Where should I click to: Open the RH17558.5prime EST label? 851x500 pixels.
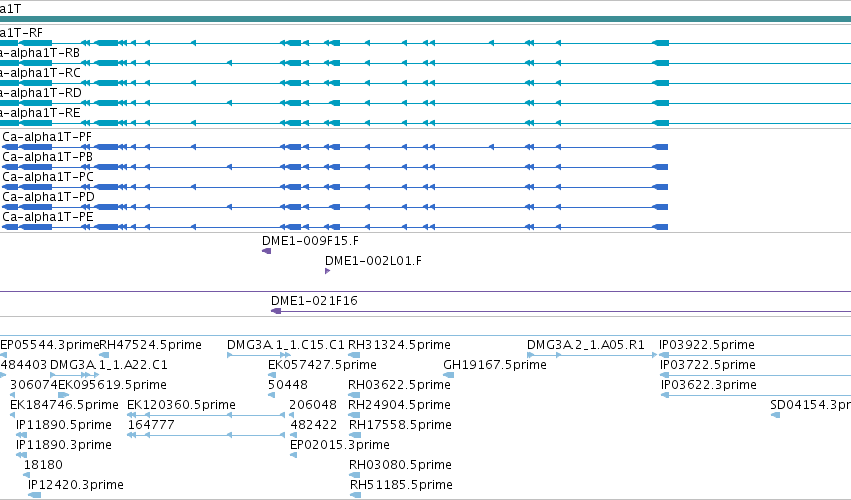point(401,425)
